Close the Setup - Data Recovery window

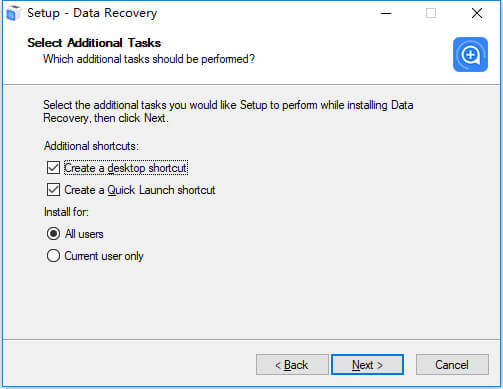tap(477, 13)
